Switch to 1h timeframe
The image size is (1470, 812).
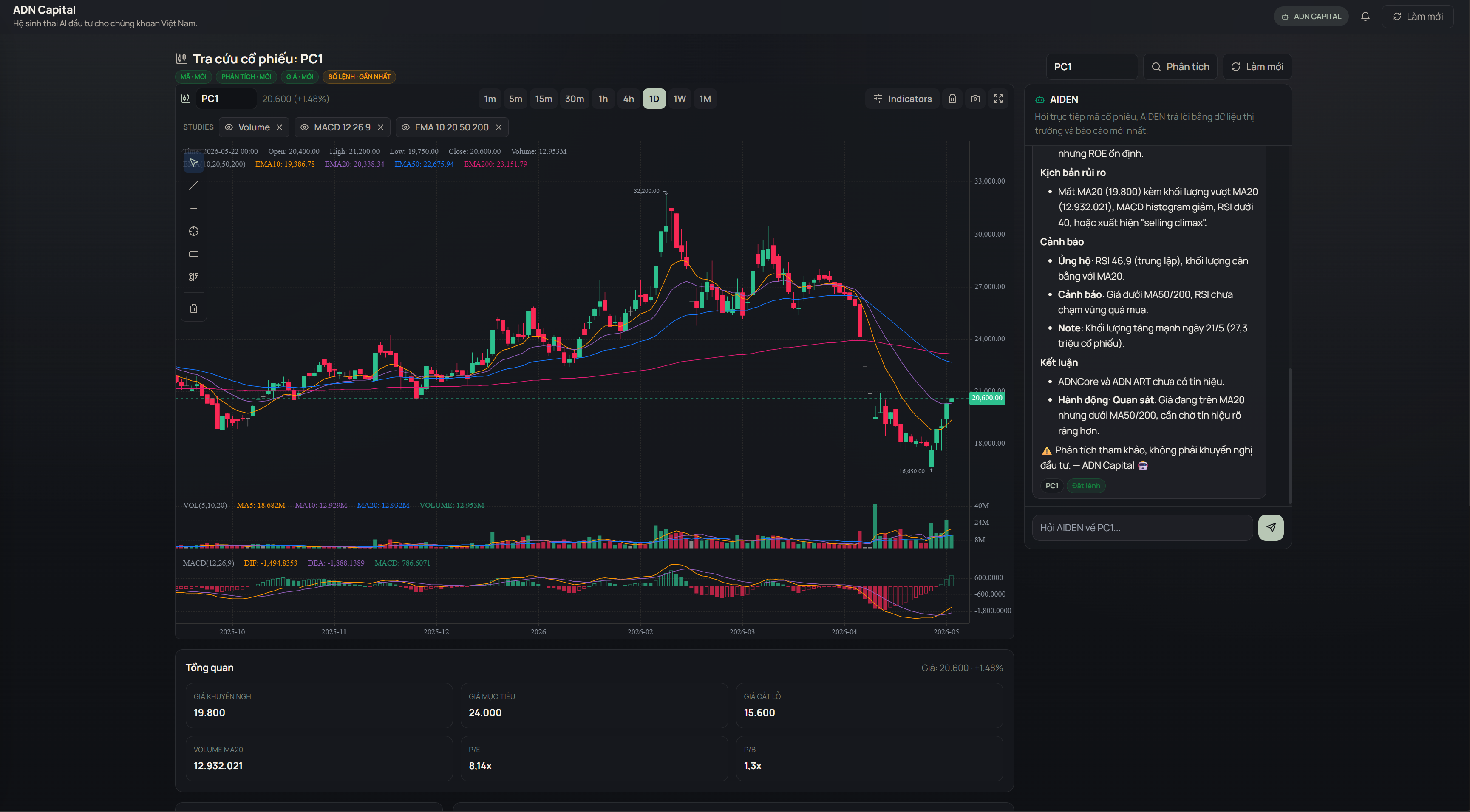603,99
